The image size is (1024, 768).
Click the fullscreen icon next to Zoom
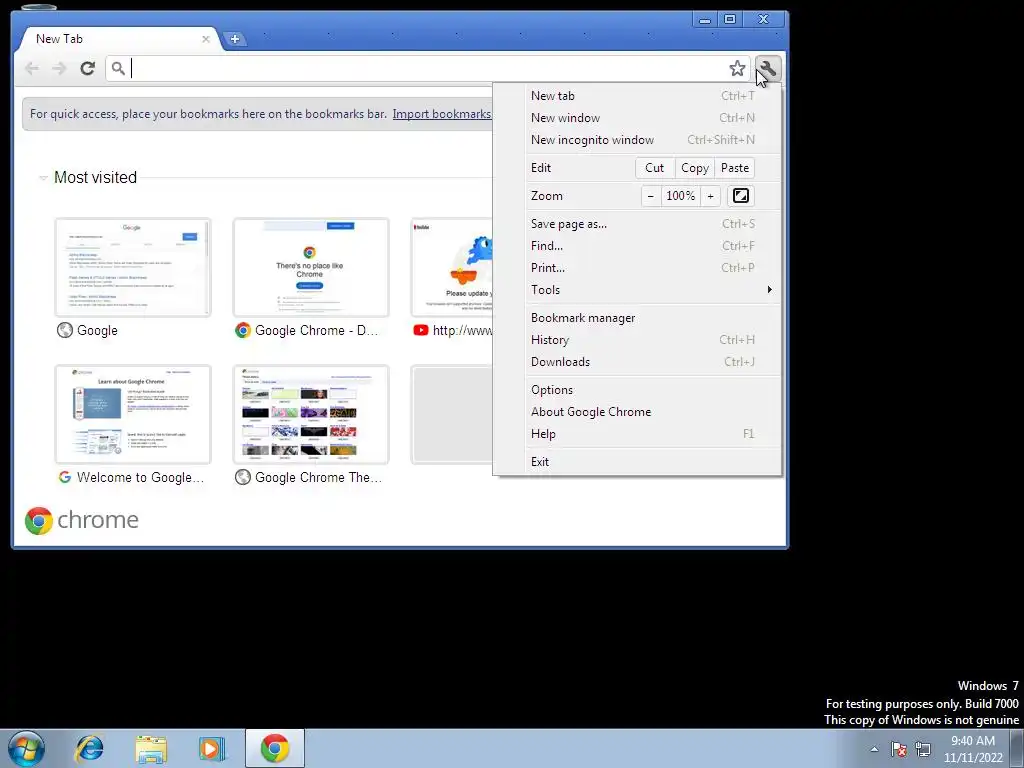741,196
